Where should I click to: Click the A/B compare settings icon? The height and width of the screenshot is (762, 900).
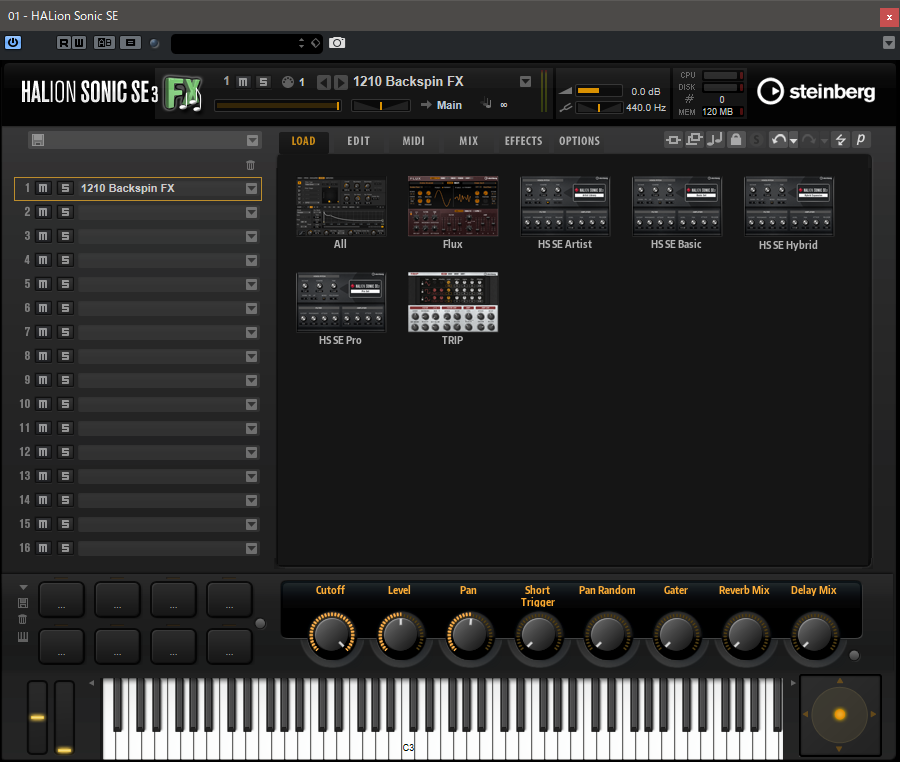point(104,42)
